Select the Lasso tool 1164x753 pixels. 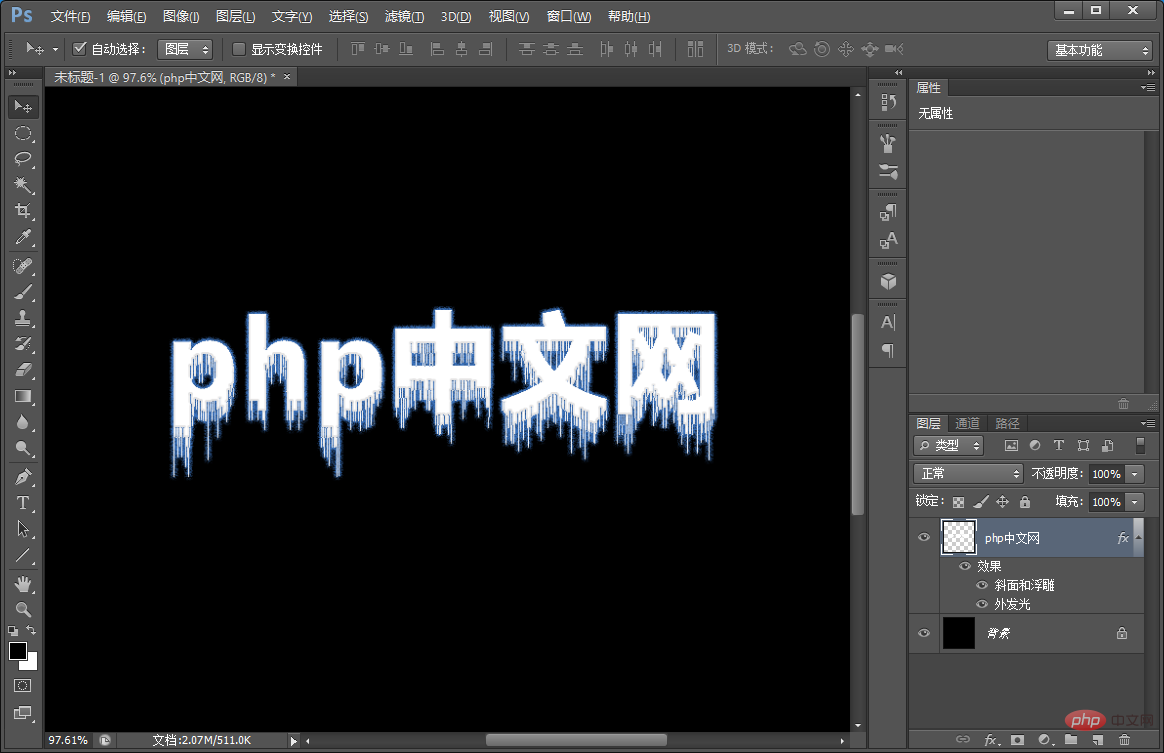coord(23,159)
